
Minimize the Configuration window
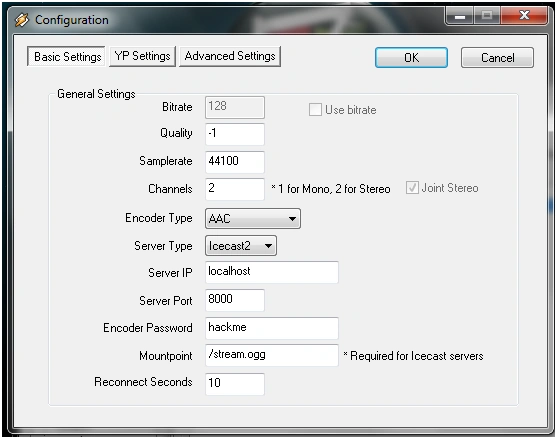(x=460, y=16)
